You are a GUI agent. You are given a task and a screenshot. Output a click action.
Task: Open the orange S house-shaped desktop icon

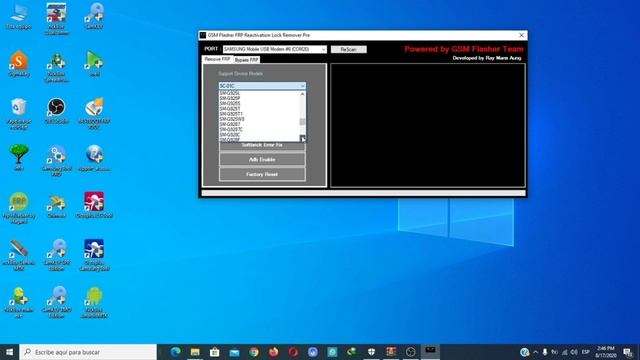pyautogui.click(x=19, y=64)
